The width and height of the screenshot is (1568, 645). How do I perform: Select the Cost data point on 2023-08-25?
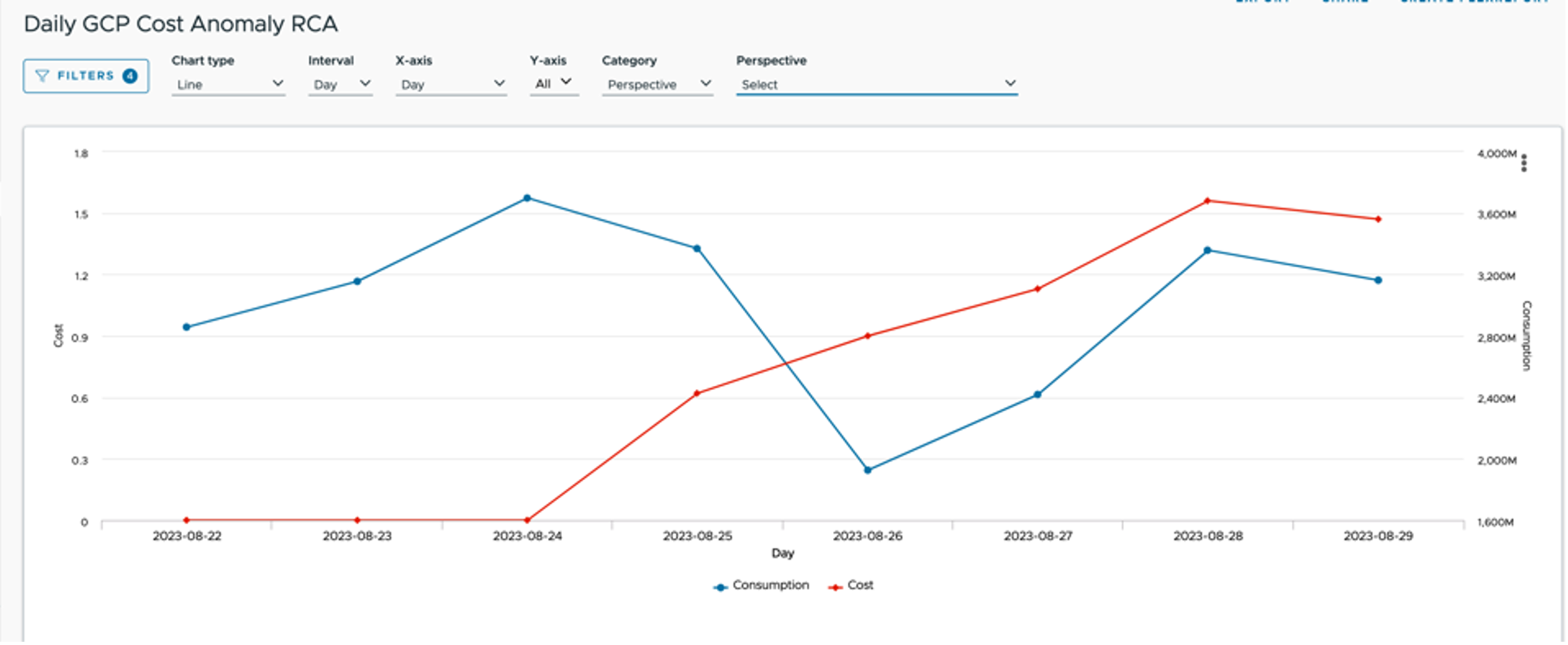point(697,393)
